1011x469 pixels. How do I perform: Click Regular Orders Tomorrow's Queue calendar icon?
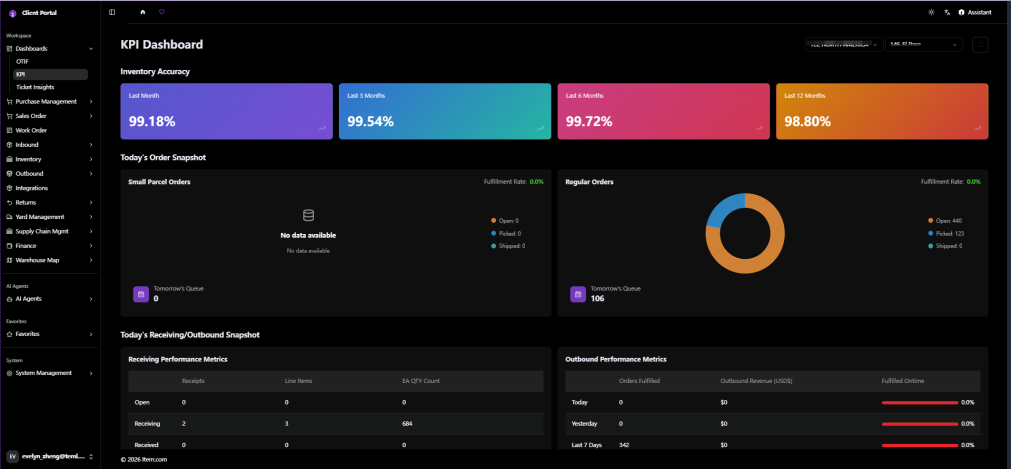[578, 294]
